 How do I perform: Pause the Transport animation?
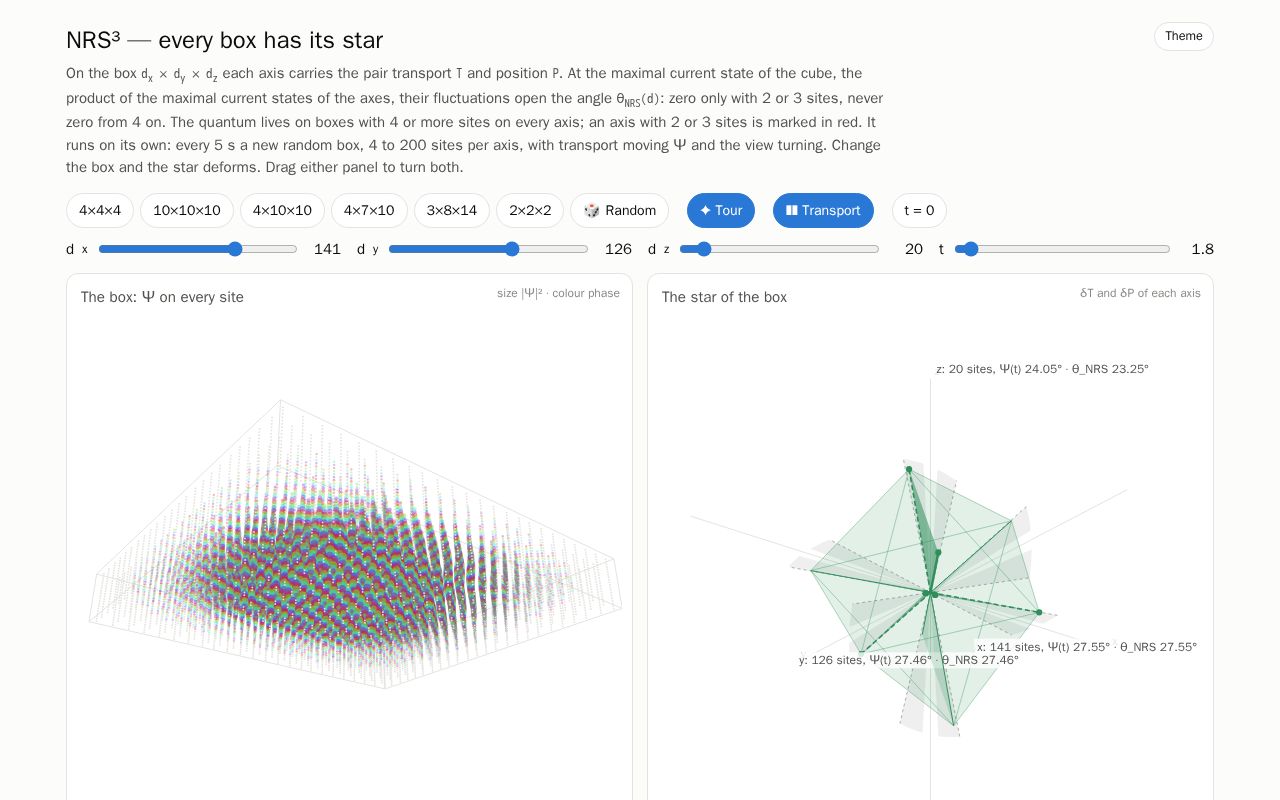823,210
